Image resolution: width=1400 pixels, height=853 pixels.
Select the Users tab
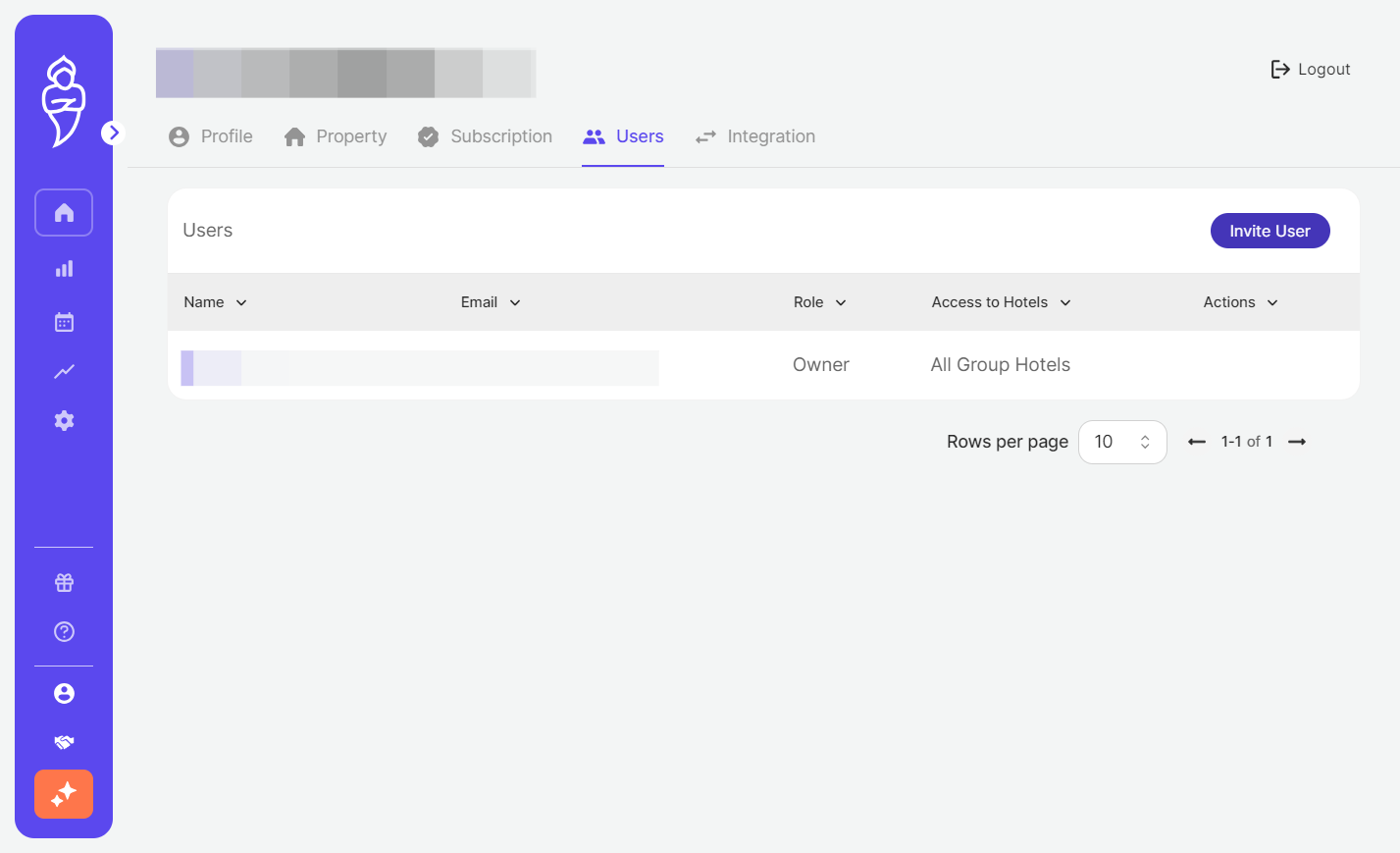coord(623,136)
